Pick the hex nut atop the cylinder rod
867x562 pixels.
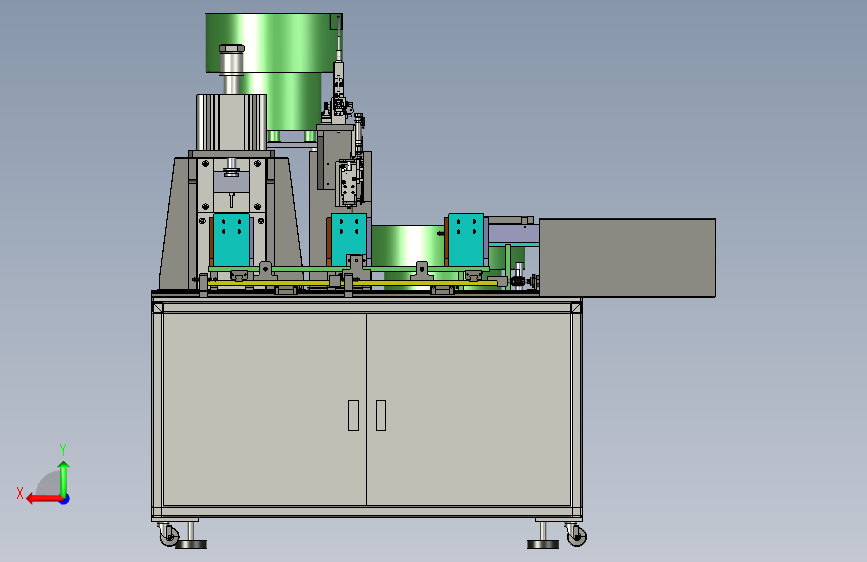pyautogui.click(x=232, y=48)
